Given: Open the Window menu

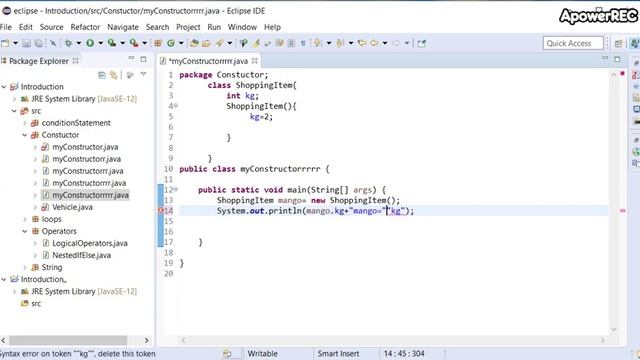Looking at the screenshot, I should (242, 27).
